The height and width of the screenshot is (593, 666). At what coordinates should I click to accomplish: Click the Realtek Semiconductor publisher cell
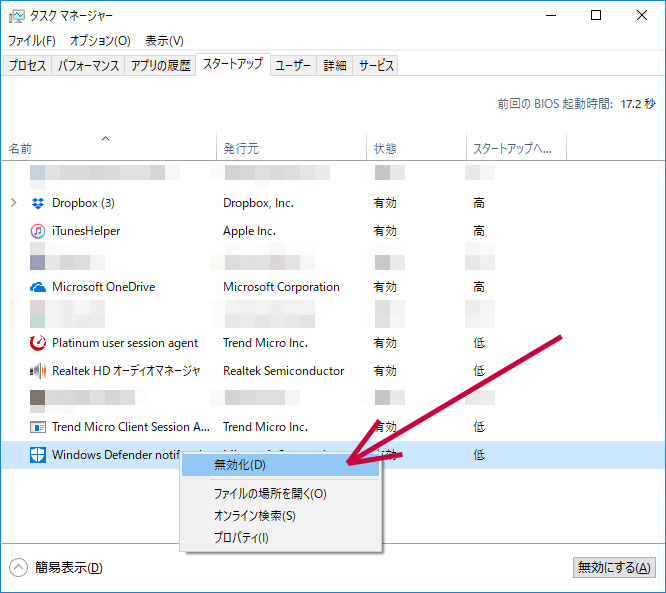284,371
